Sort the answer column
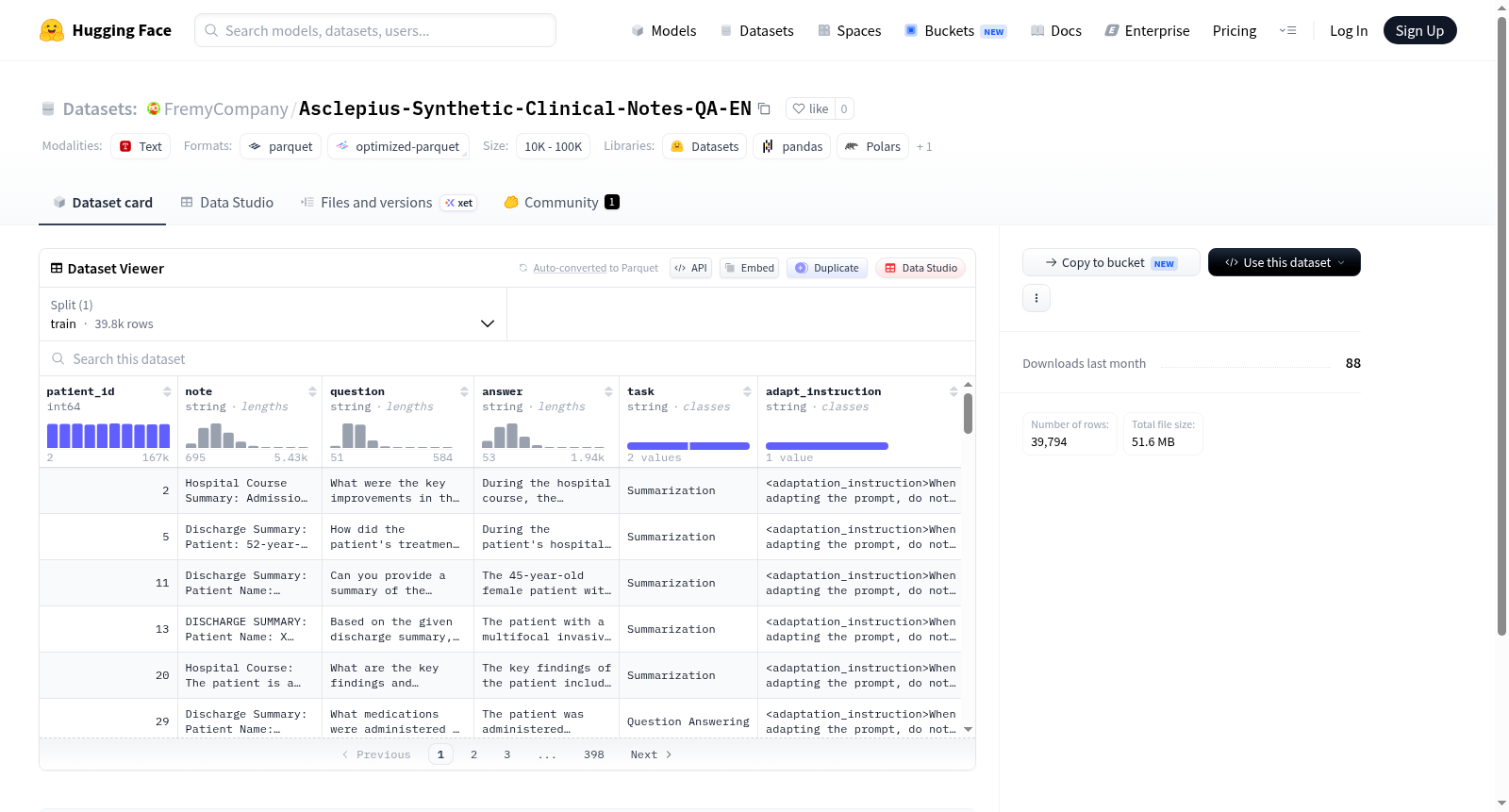 click(608, 391)
